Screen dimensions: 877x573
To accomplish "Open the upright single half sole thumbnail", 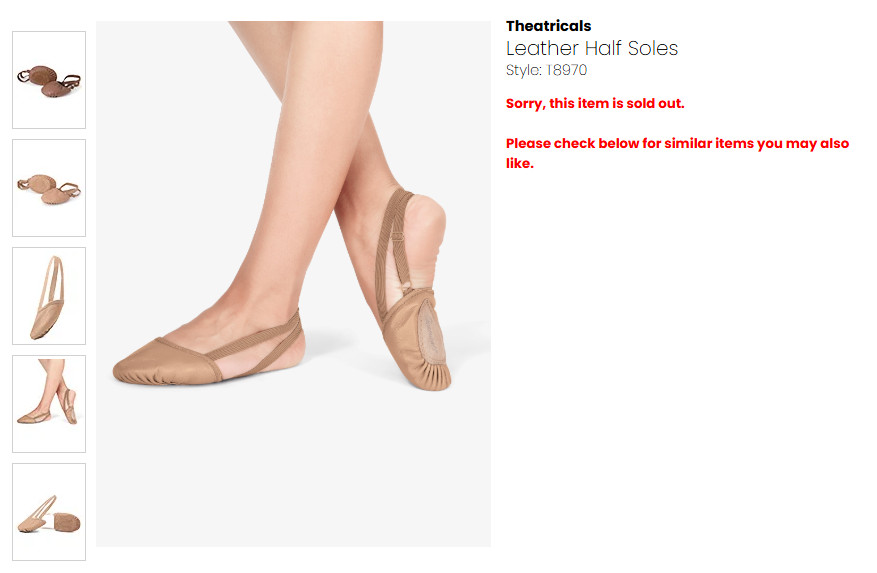I will point(49,296).
